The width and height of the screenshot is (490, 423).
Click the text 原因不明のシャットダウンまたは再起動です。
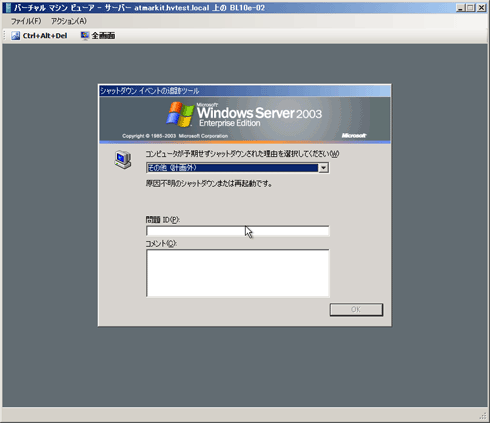pos(209,184)
